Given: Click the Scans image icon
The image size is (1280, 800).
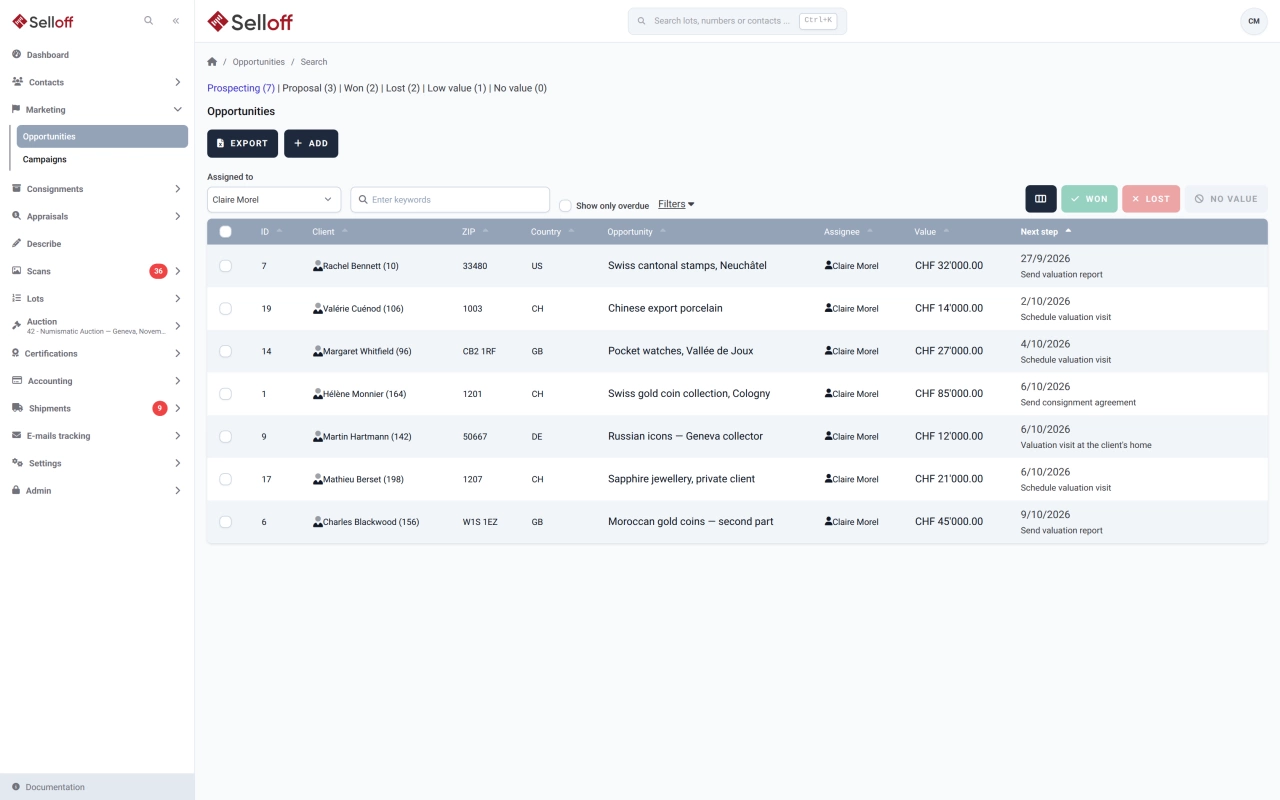Looking at the screenshot, I should point(17,271).
